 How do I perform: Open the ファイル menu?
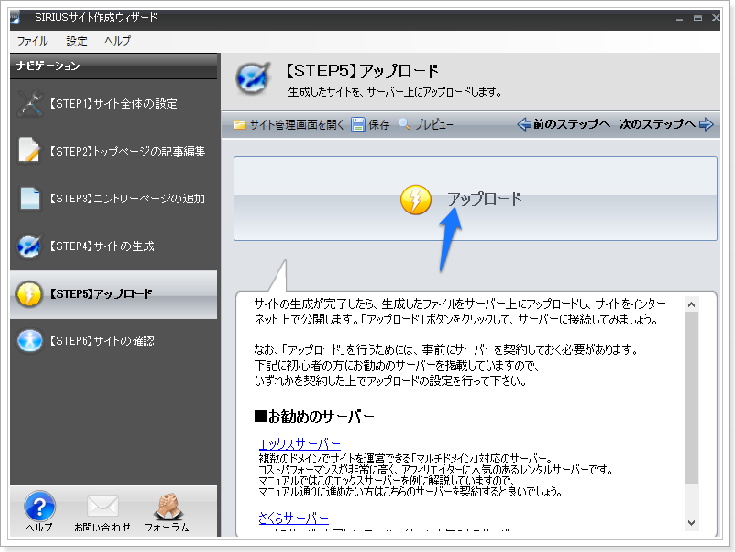click(32, 41)
